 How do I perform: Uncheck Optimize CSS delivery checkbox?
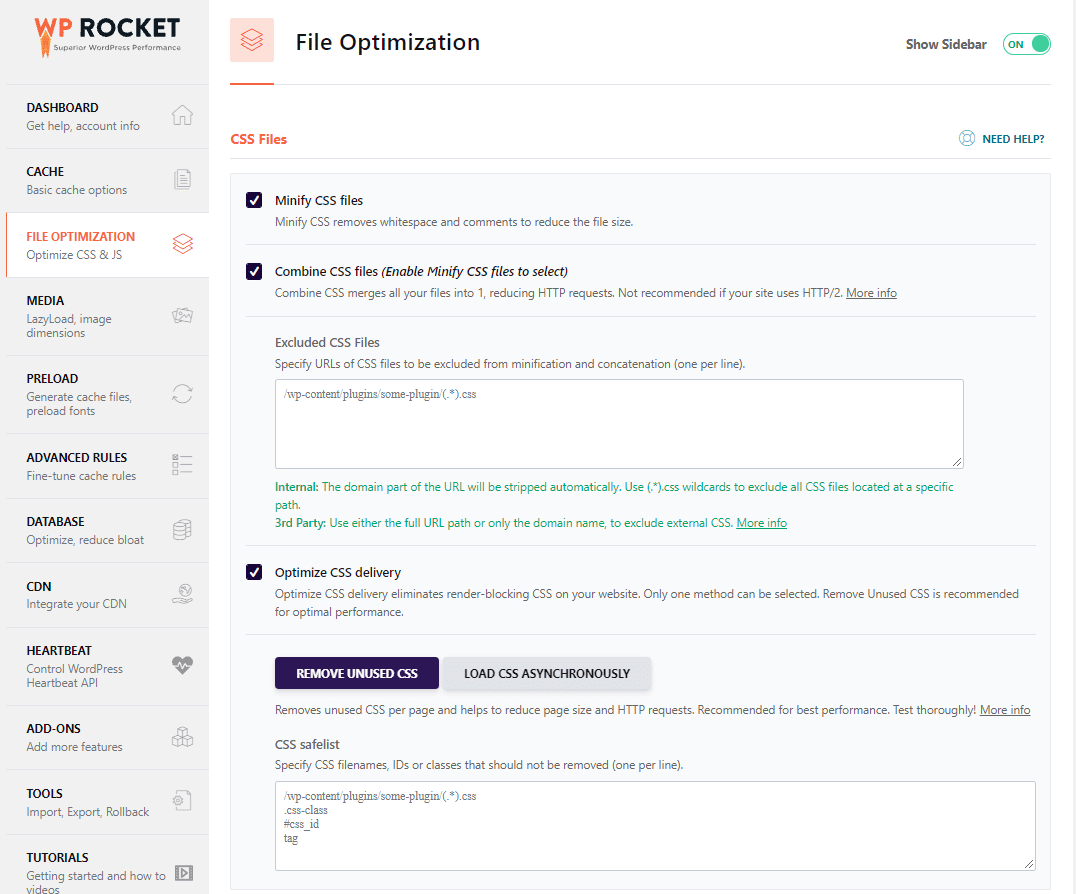pyautogui.click(x=254, y=572)
